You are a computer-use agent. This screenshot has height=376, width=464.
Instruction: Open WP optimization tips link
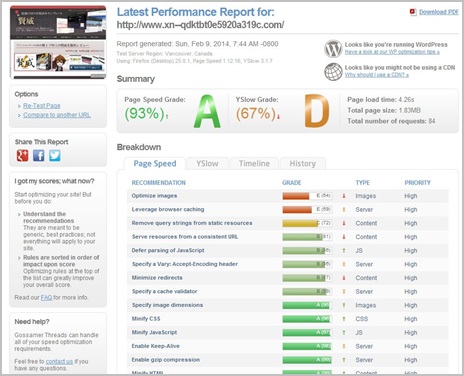coord(392,52)
